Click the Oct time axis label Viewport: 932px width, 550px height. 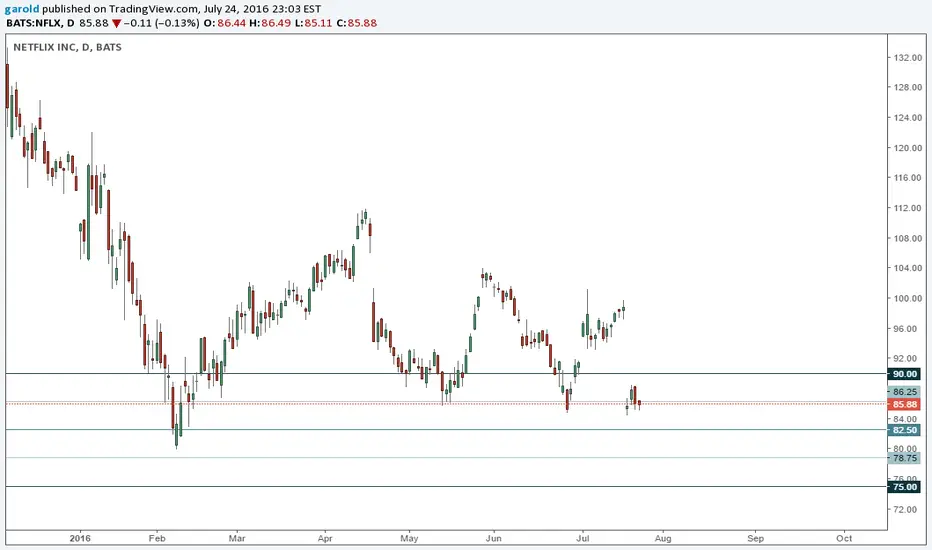point(844,538)
